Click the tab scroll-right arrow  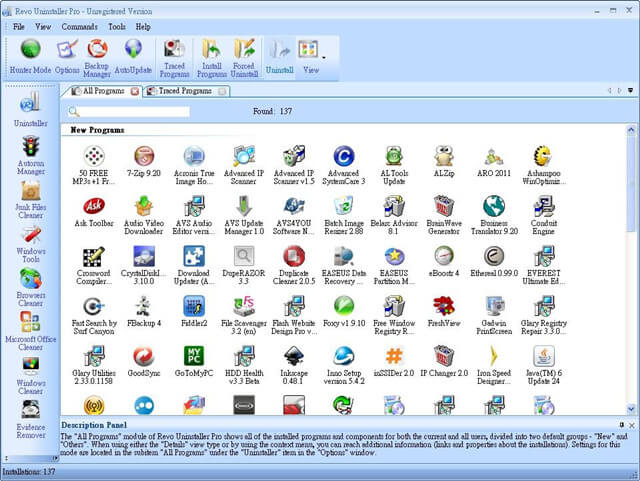(x=620, y=91)
